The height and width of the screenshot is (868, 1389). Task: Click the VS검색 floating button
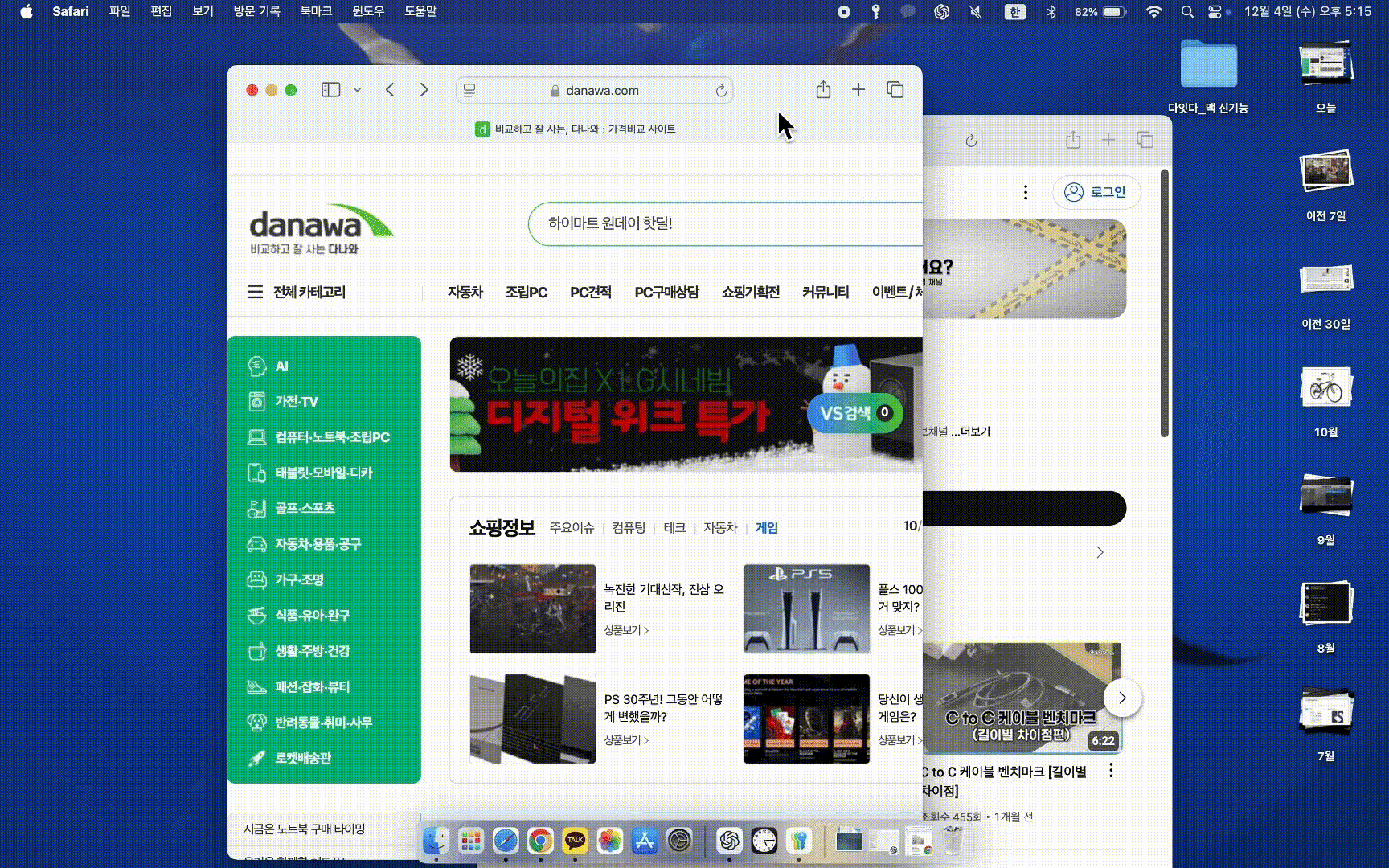[855, 413]
